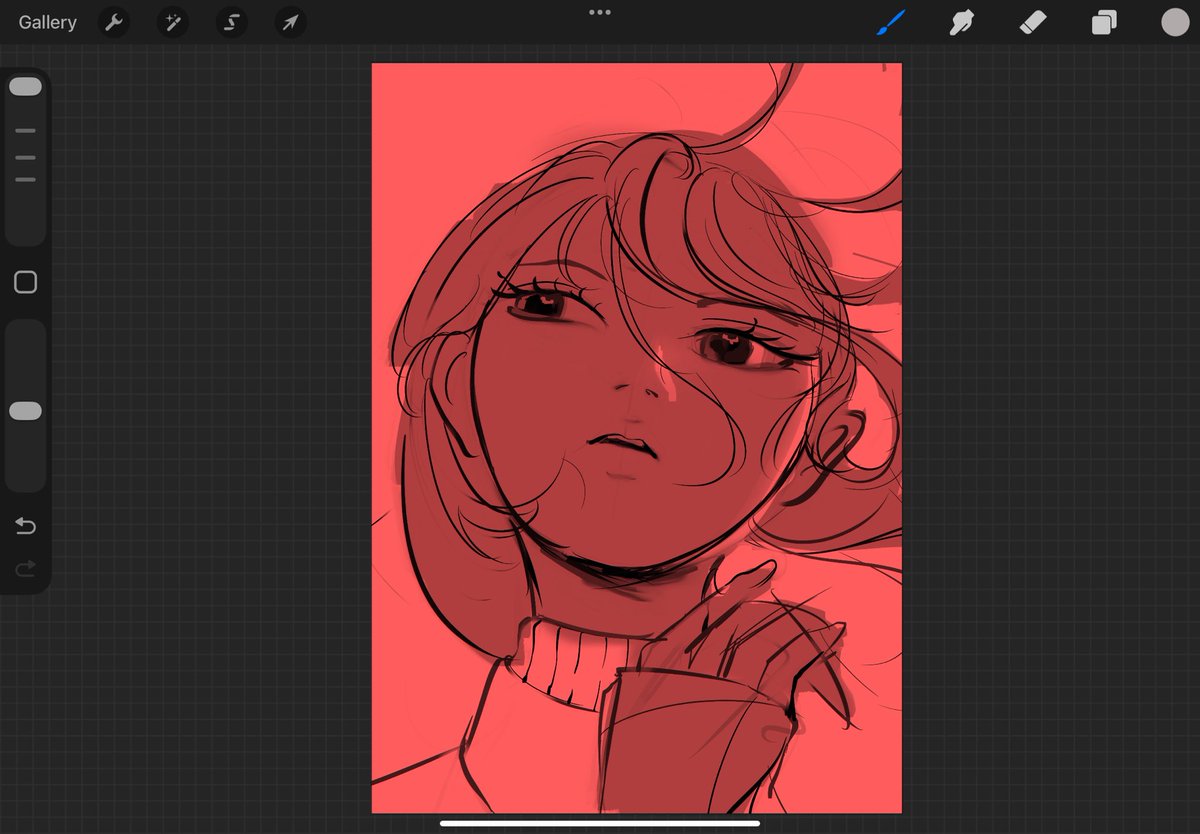Tap the three-dot multitasking menu
Viewport: 1200px width, 834px height.
tap(600, 12)
